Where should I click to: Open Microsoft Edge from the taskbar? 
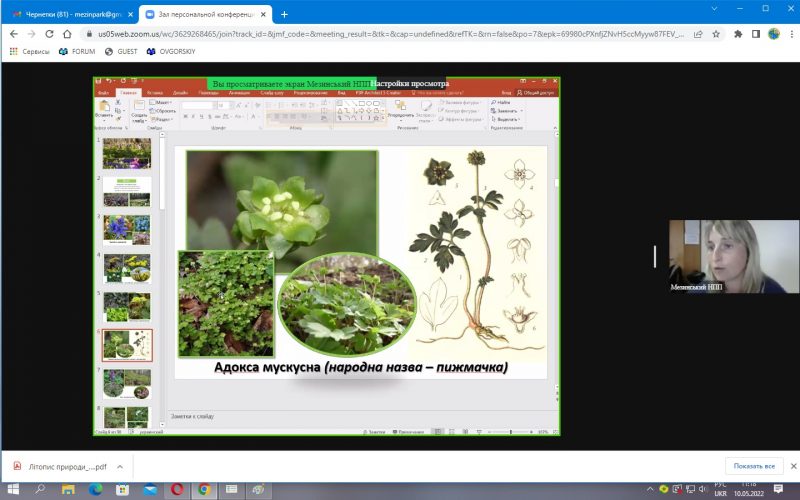click(96, 489)
